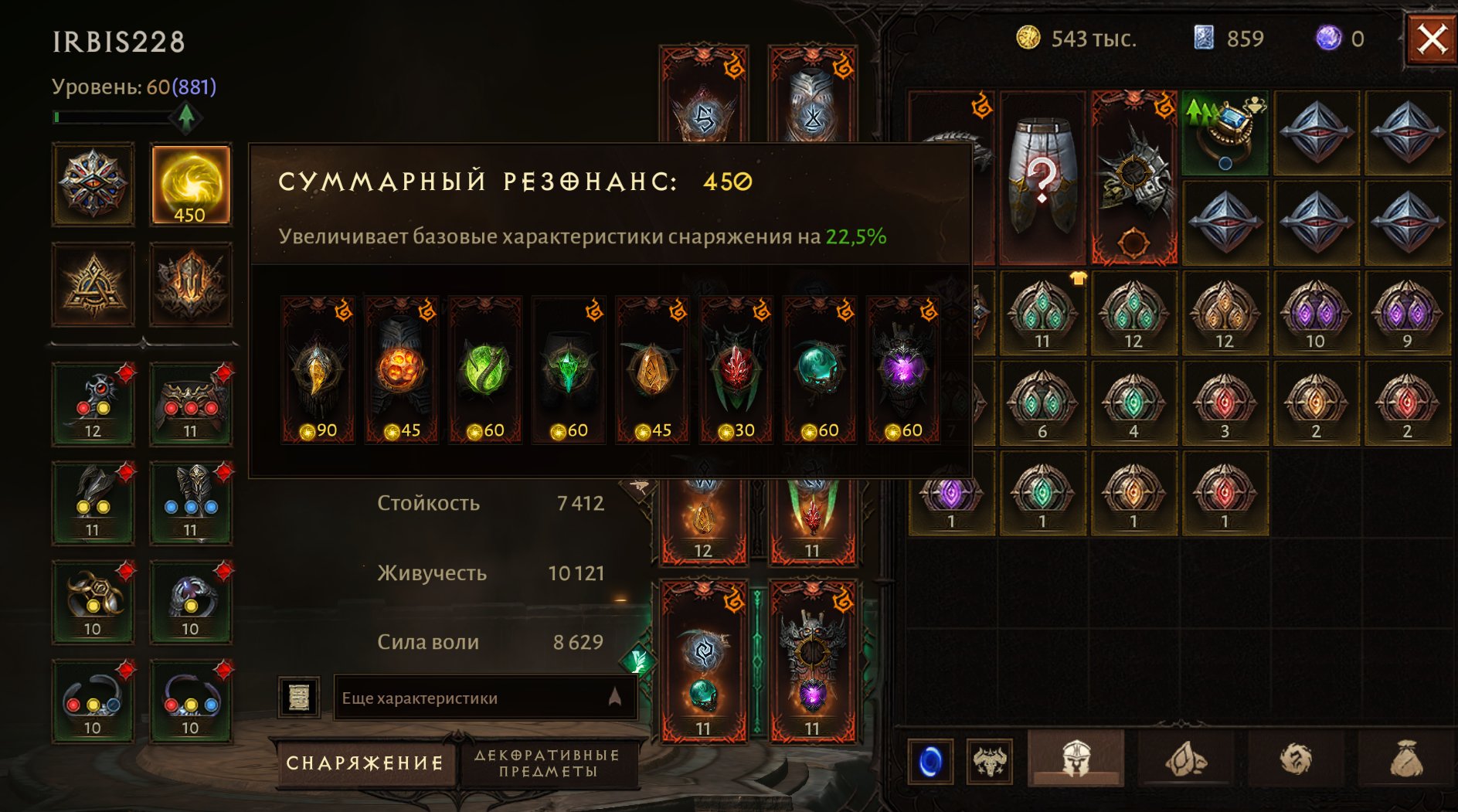Open the triangle rune emblem icon
1458x812 pixels.
point(93,284)
